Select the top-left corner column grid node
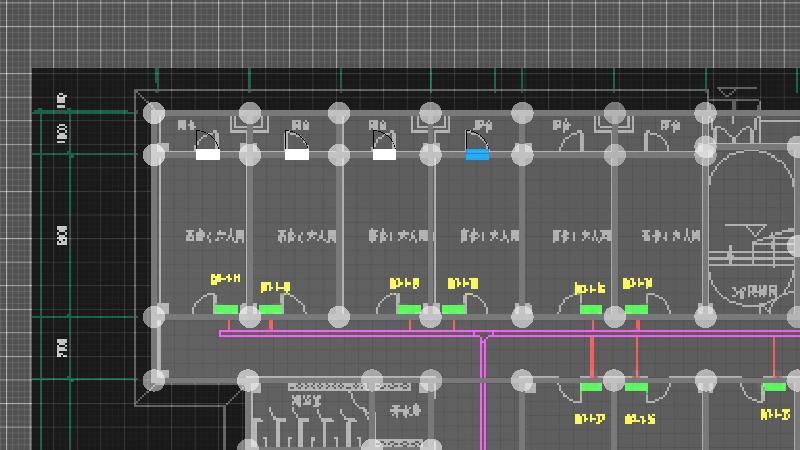 tap(154, 113)
